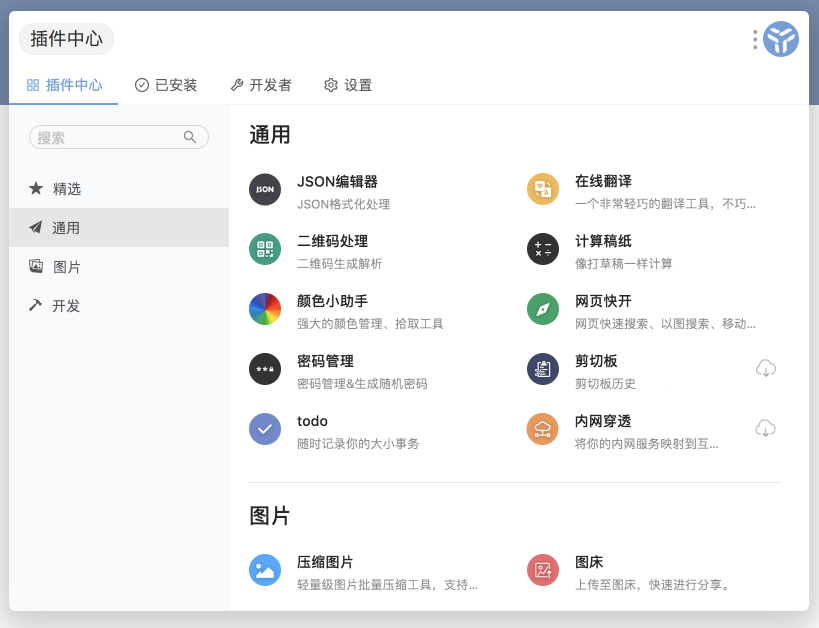This screenshot has width=819, height=628.
Task: Click the 颜色小助手 plugin title
Action: [x=332, y=301]
